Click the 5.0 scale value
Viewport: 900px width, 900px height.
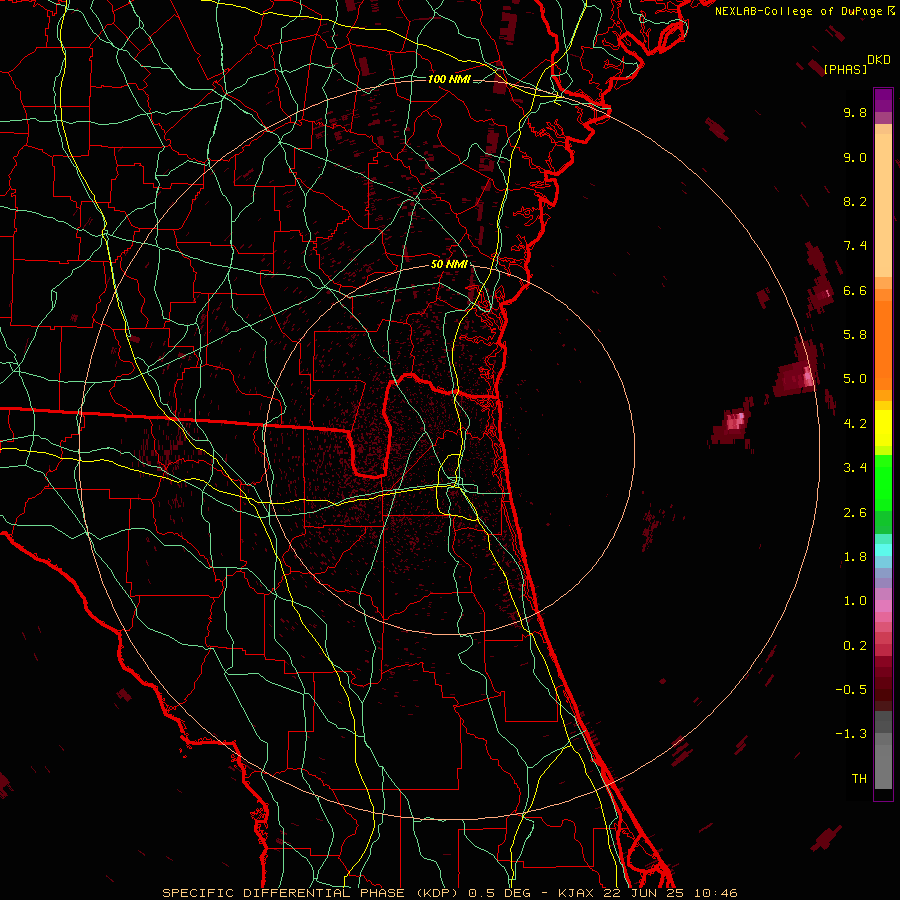coord(855,379)
